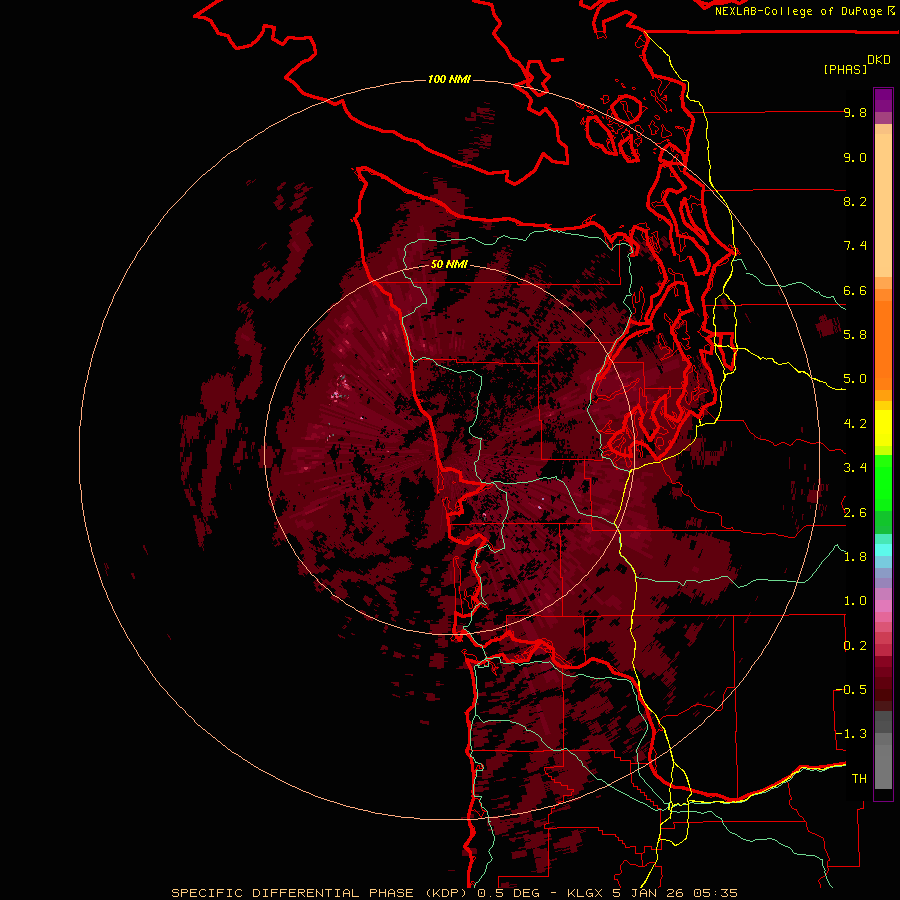Click the 9.8 value on the scale

855,112
